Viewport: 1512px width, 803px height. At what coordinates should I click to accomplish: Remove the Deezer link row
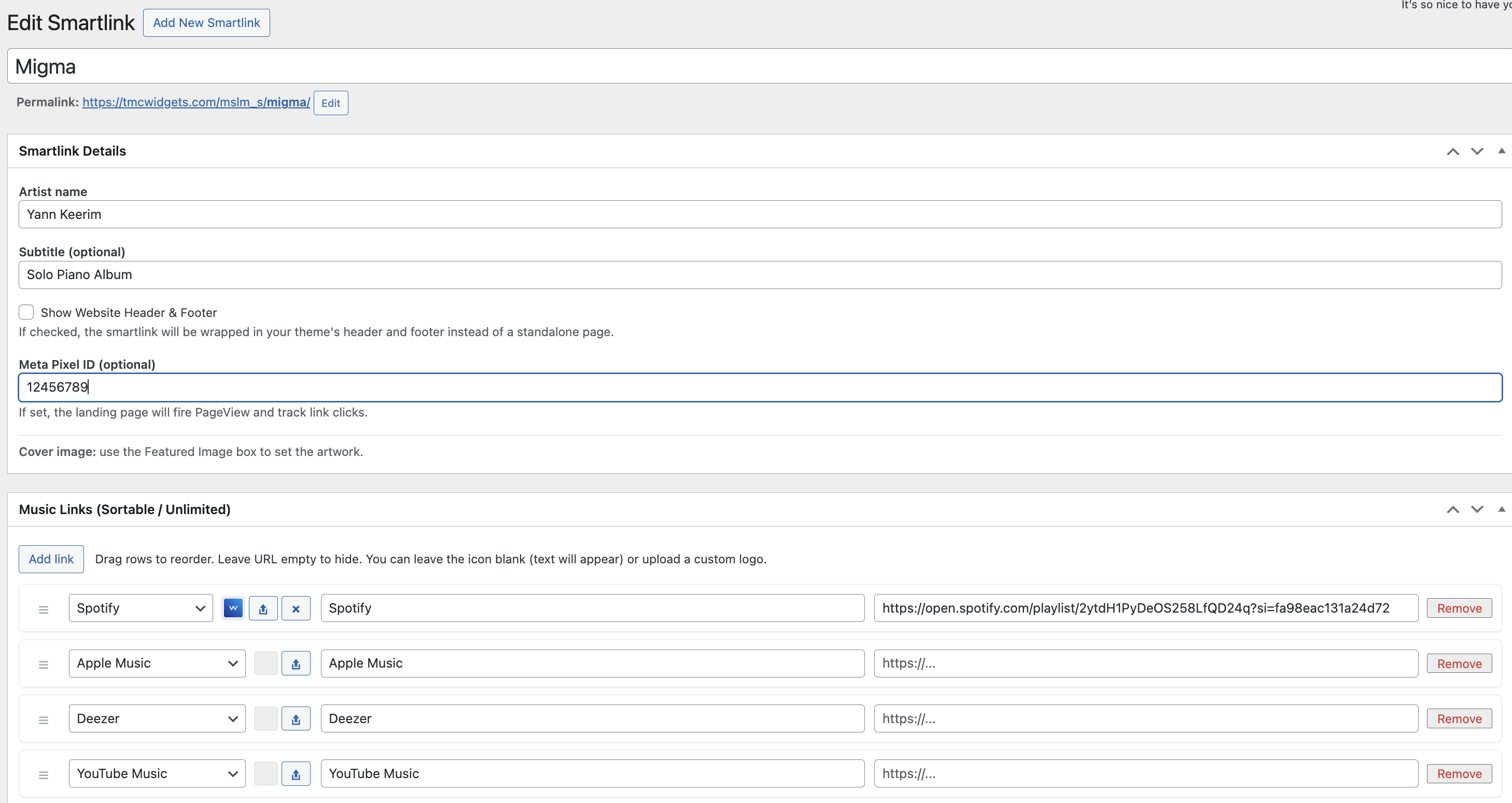pos(1459,719)
